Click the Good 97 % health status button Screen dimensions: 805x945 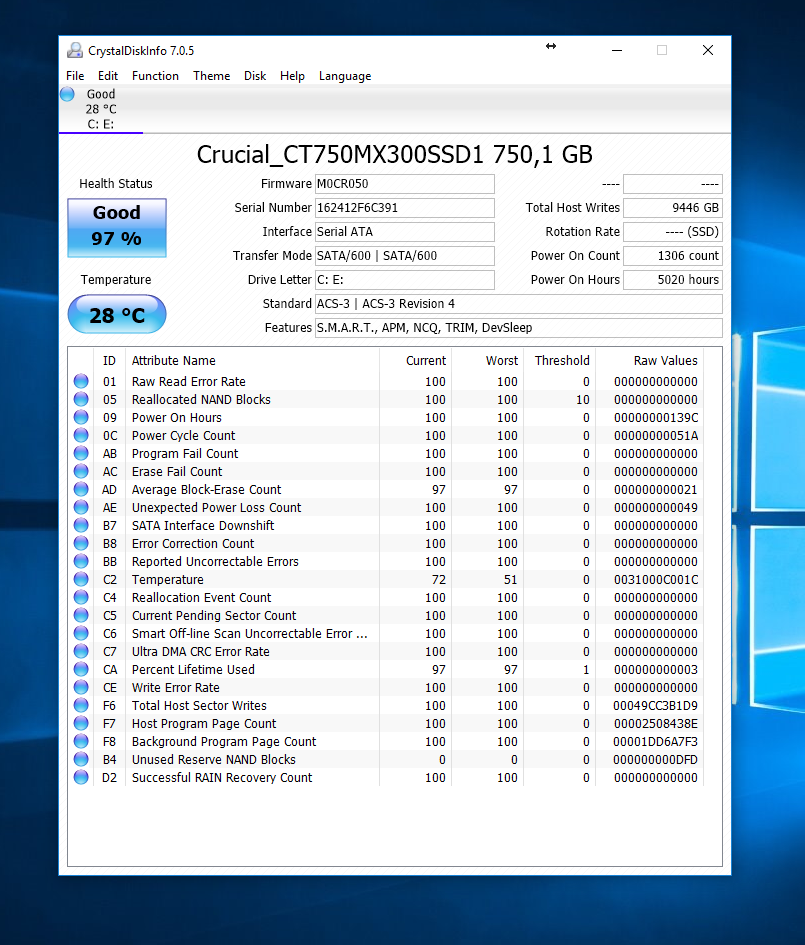point(117,228)
